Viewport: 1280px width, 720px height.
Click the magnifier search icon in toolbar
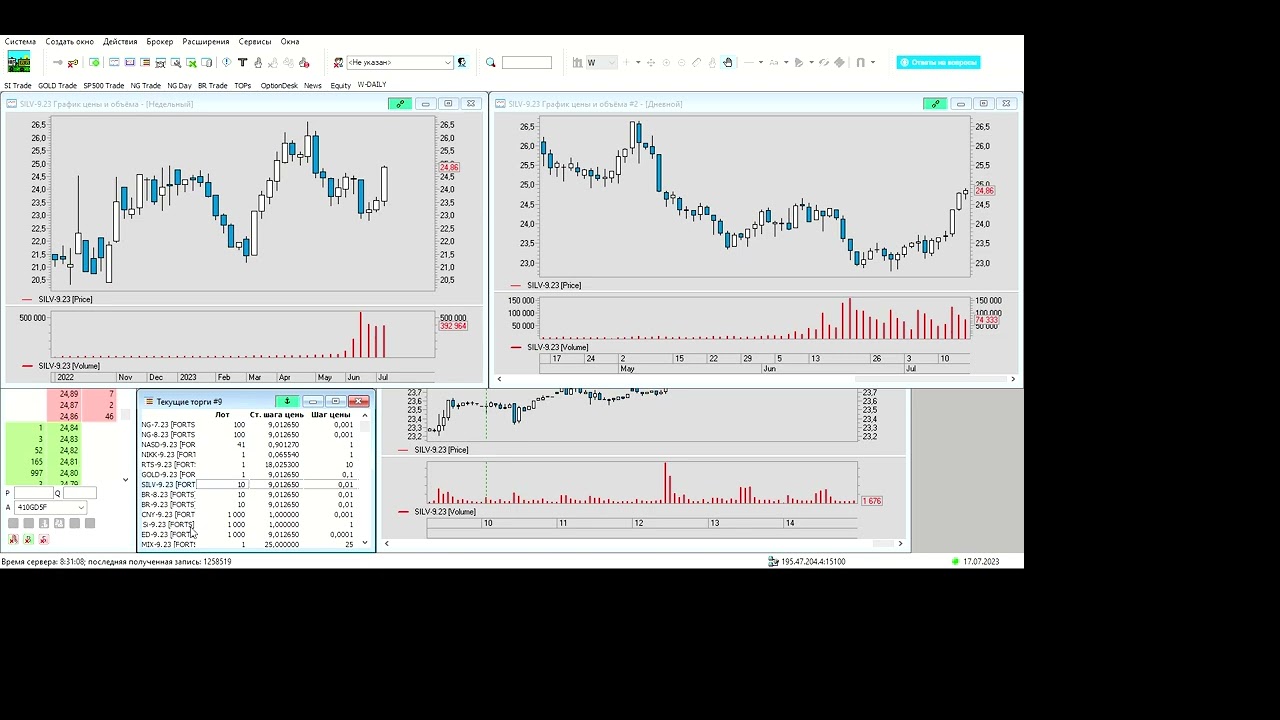491,62
